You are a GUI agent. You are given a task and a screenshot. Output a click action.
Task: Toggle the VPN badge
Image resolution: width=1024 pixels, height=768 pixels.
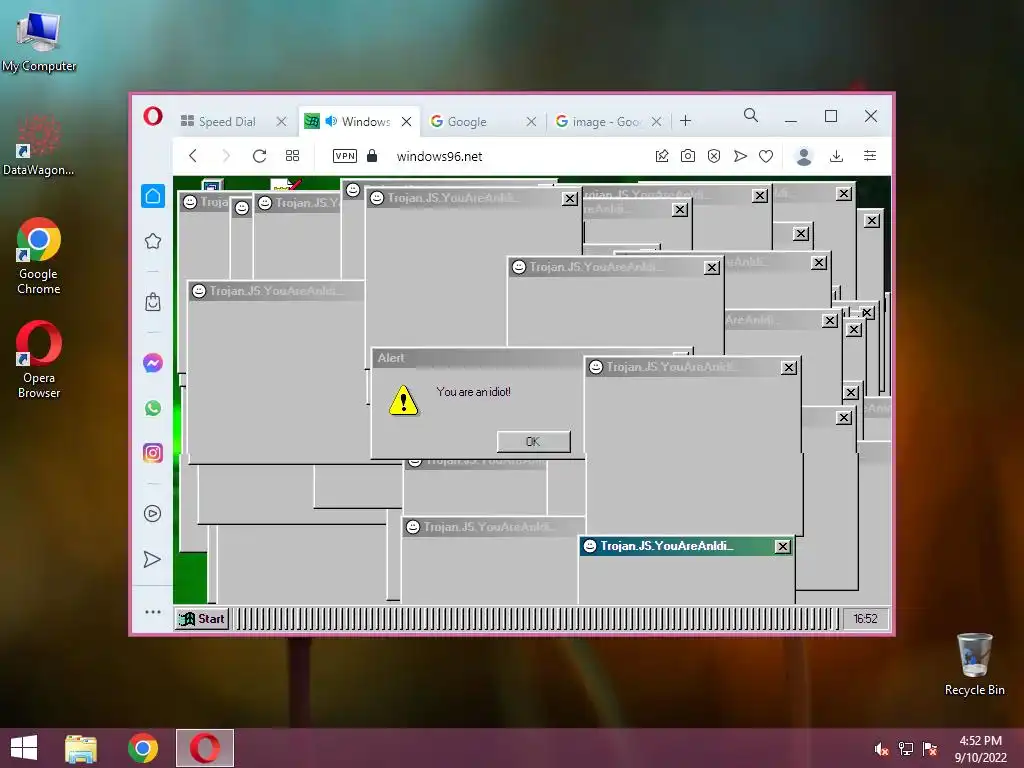tap(345, 155)
